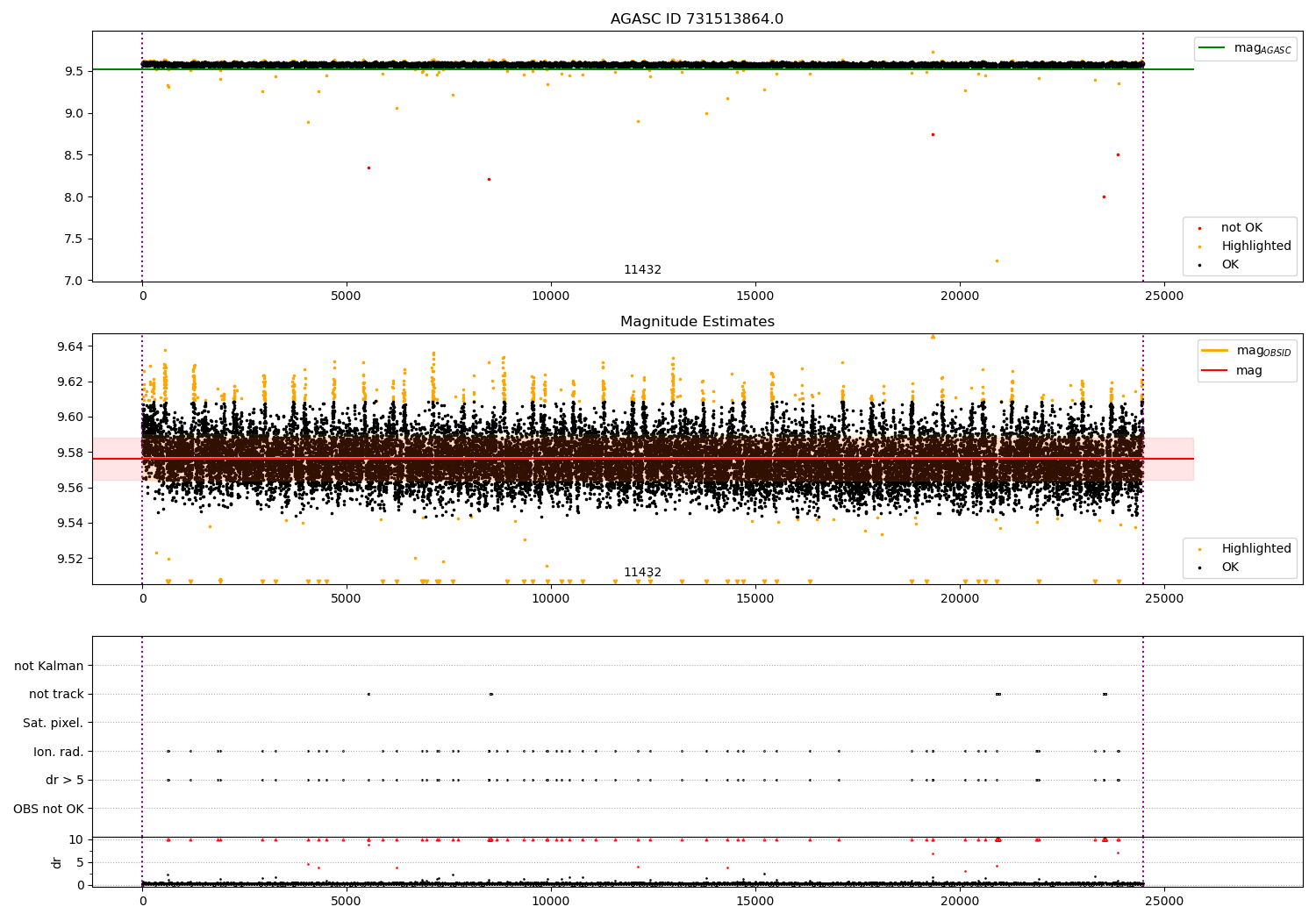
Task: Click 'not OK' legend entry in top plot
Action: coord(1241,228)
